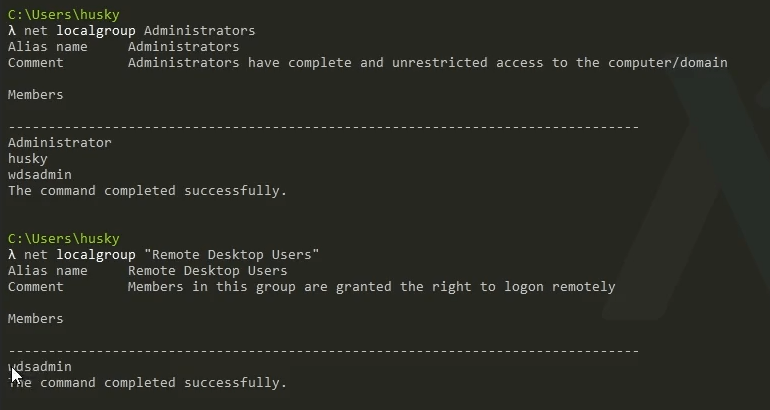
Task: Click the lambda prompt before the second command
Action: [x=12, y=255]
